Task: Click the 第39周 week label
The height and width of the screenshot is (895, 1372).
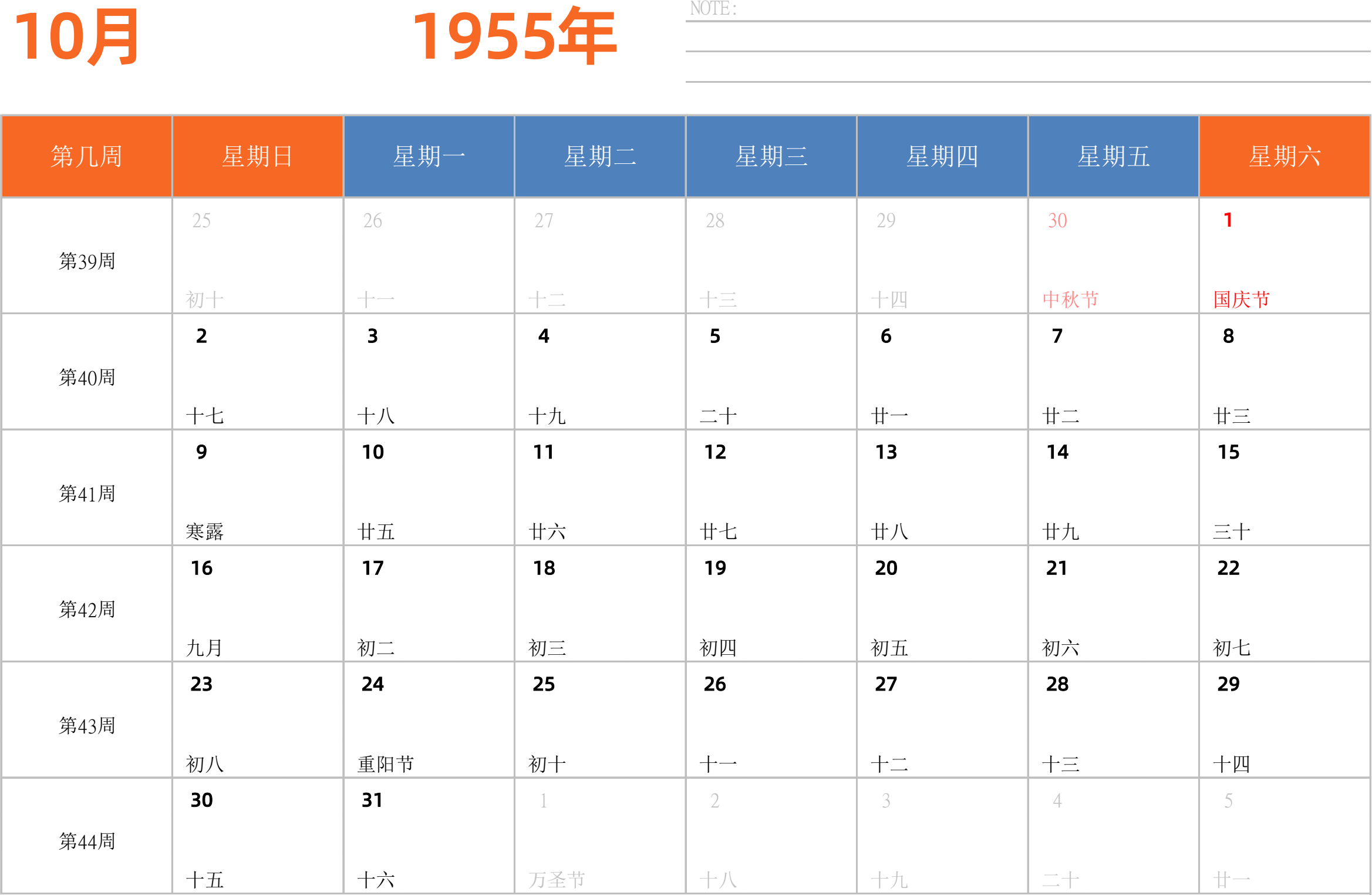Action: click(86, 261)
